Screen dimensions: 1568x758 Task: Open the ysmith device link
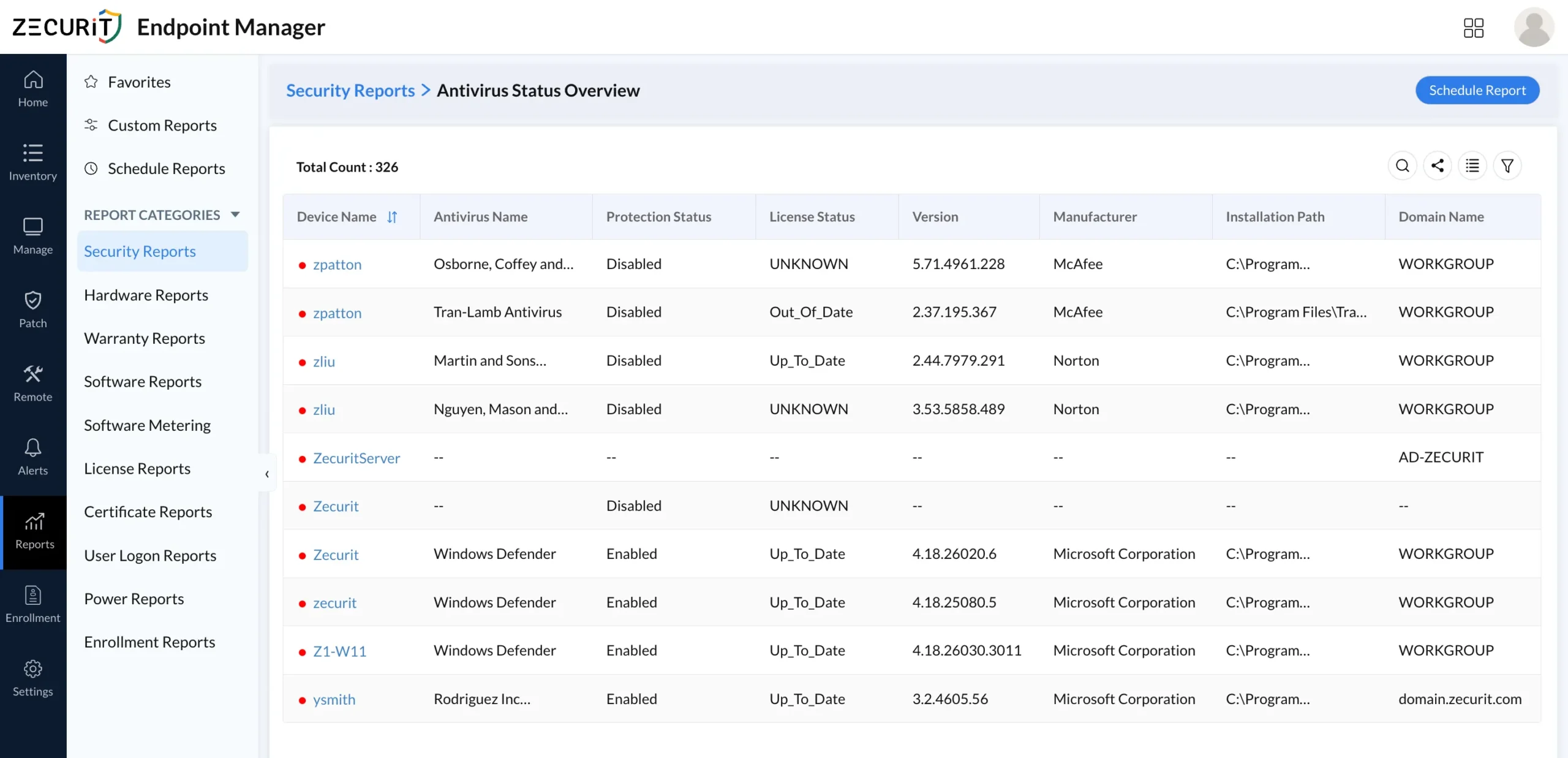334,699
